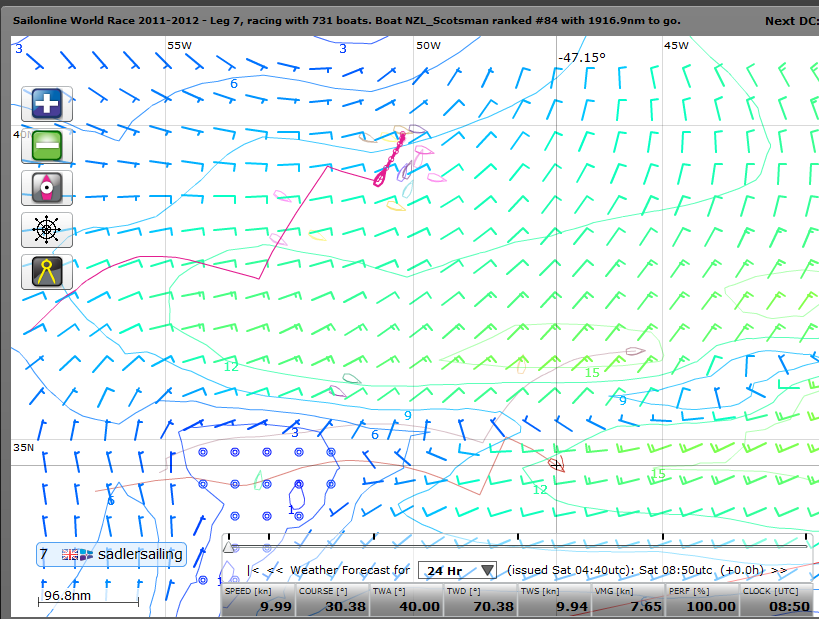Click the COURSE 30.38 readout
The height and width of the screenshot is (619, 819).
332,600
